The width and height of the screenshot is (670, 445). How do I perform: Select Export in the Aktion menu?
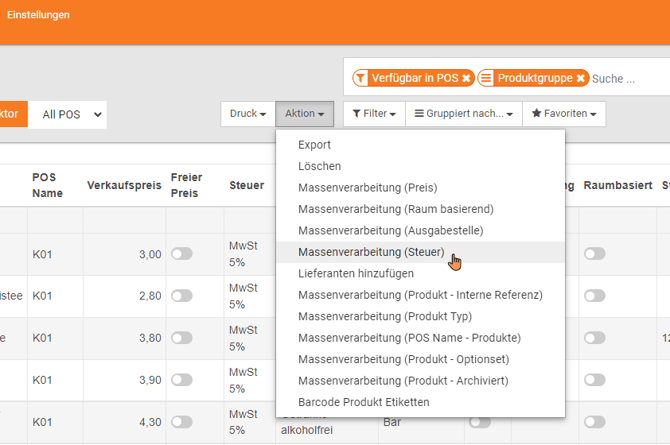pos(314,145)
